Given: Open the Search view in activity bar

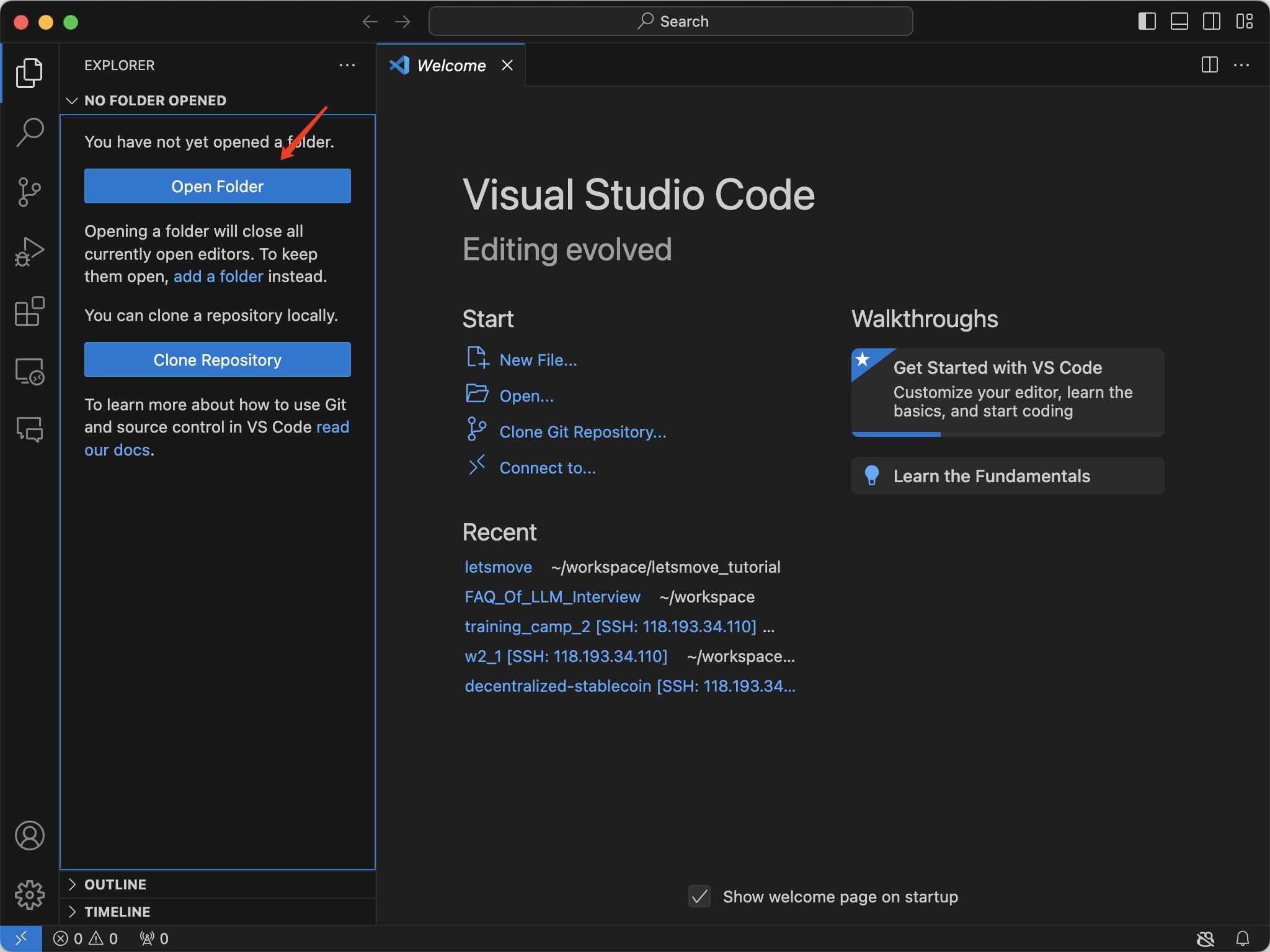Looking at the screenshot, I should click(29, 133).
